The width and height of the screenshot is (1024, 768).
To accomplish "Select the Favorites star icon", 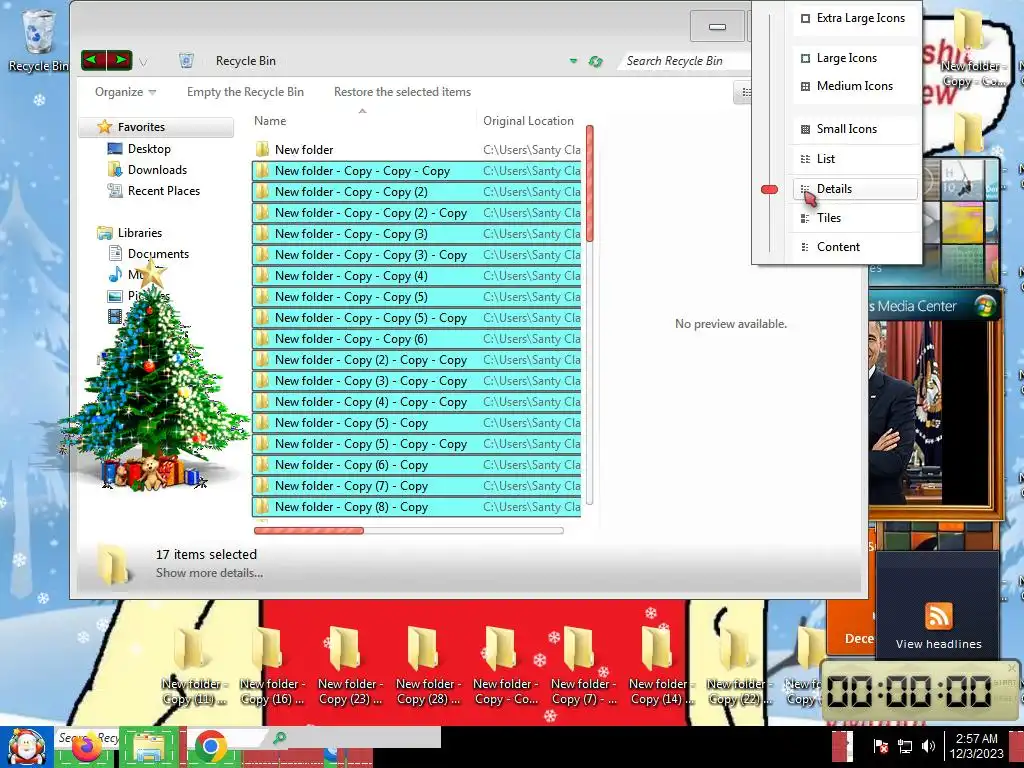I will click(104, 127).
